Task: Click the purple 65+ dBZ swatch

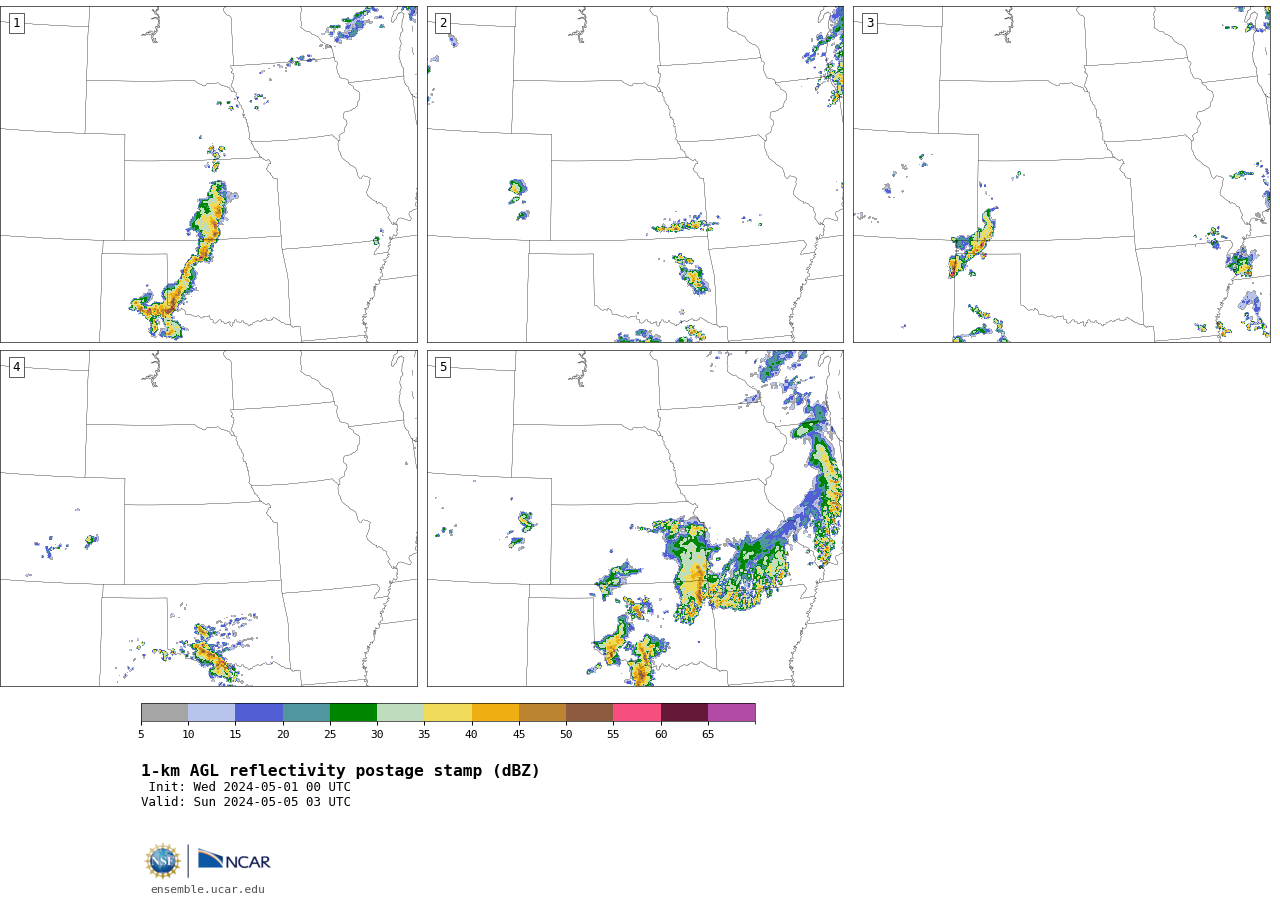Action: [731, 713]
